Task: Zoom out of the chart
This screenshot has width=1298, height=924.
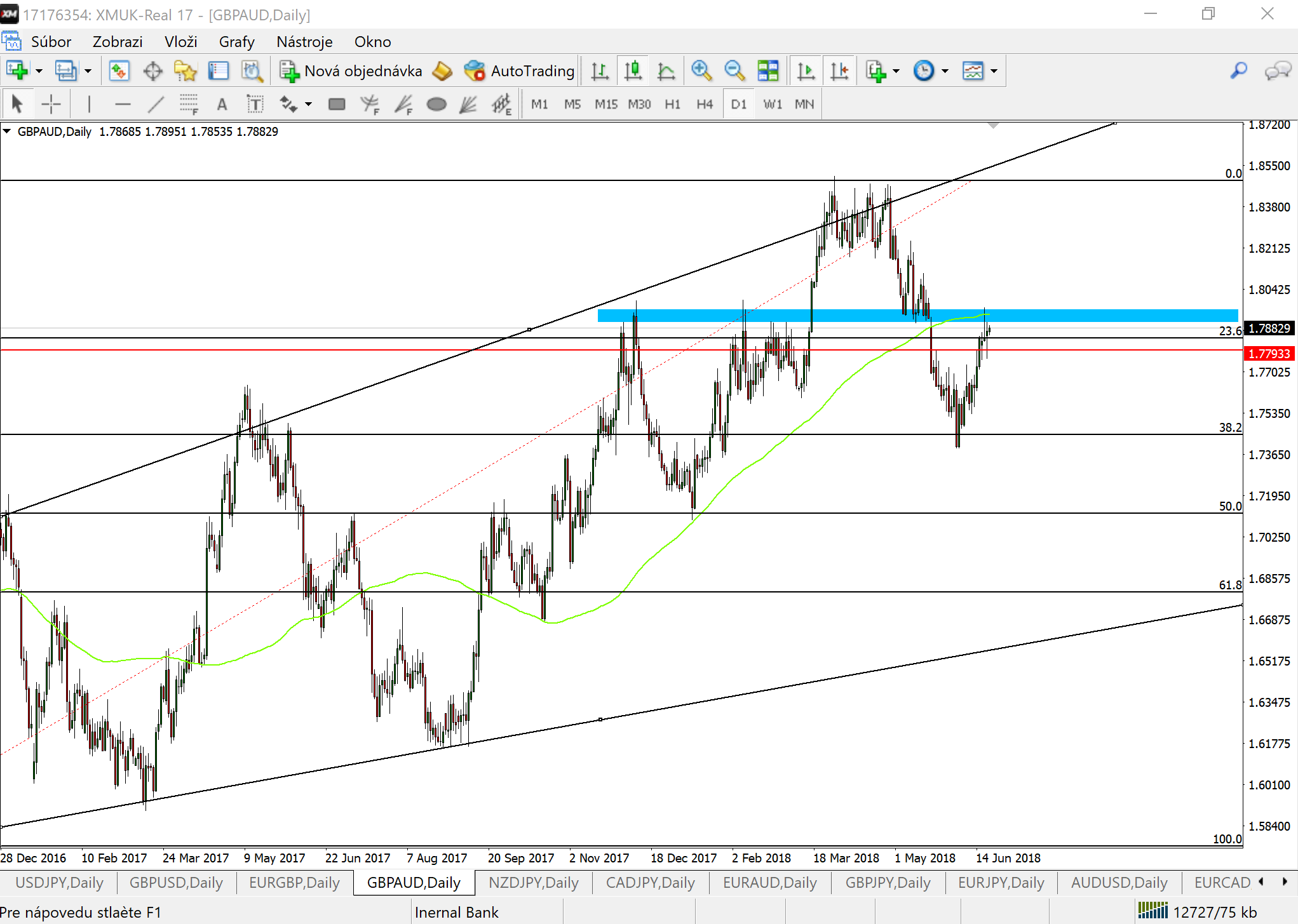Action: click(734, 70)
